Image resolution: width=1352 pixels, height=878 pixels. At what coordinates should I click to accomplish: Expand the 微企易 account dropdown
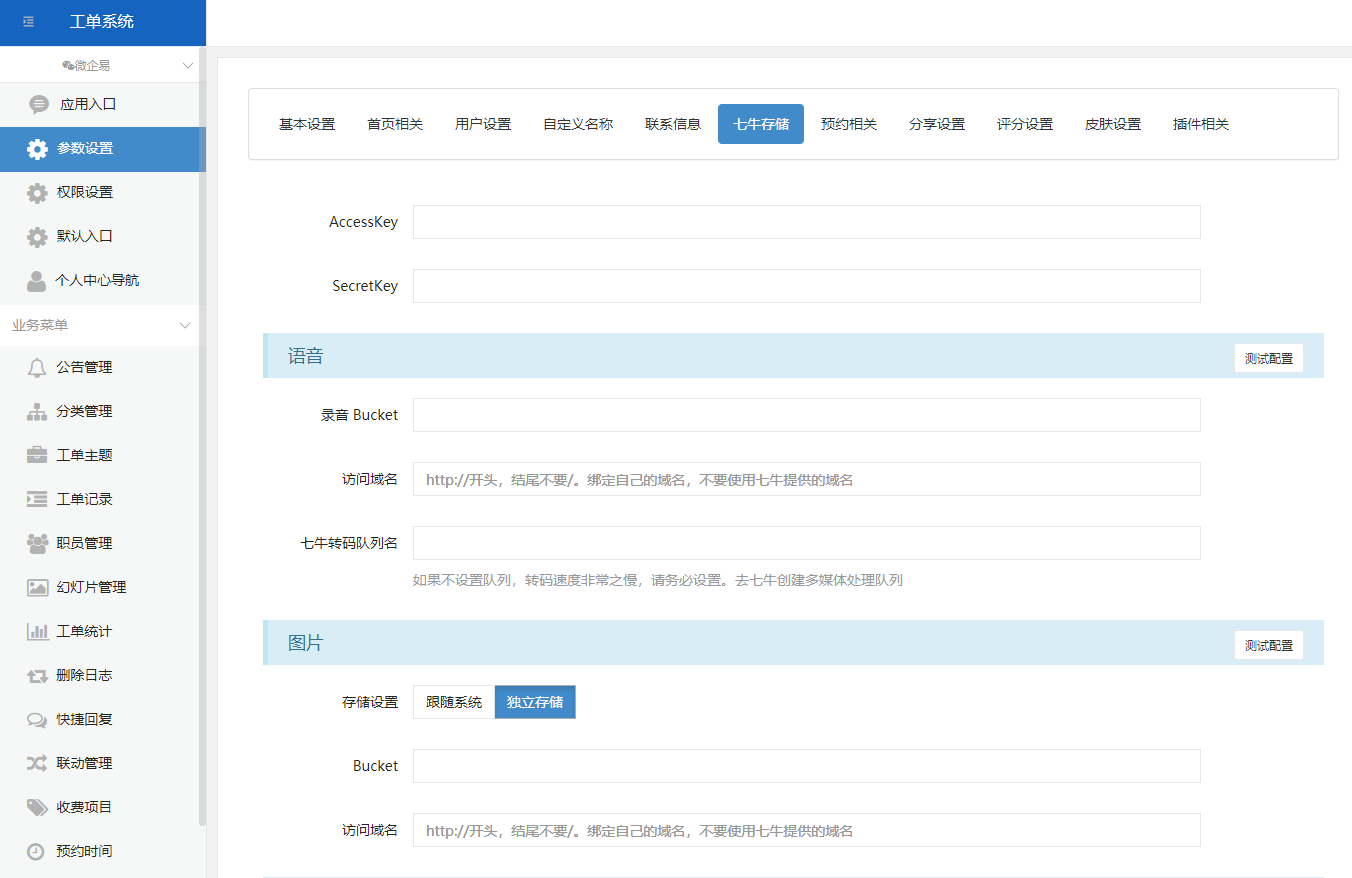187,66
